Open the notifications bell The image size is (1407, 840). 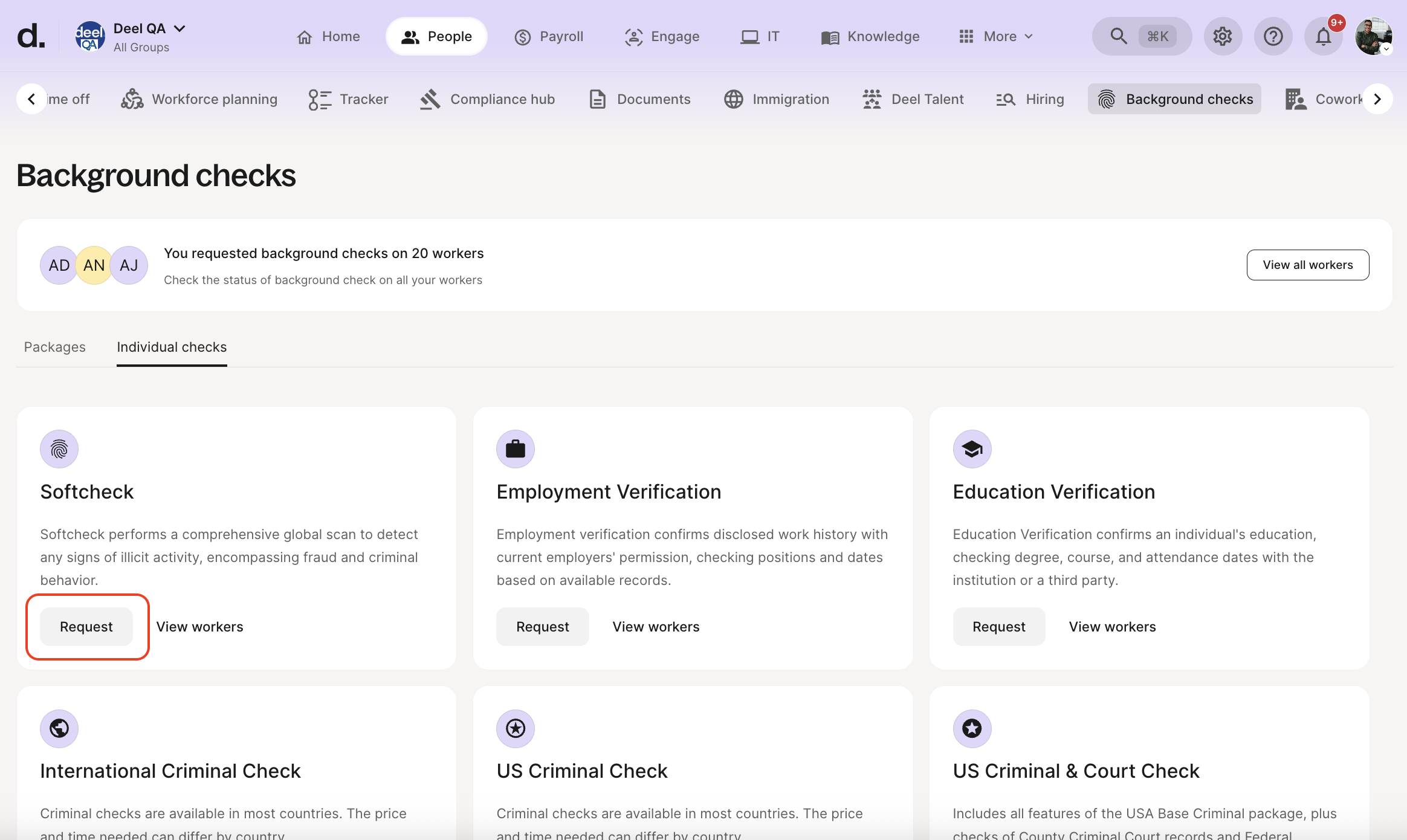pos(1324,36)
